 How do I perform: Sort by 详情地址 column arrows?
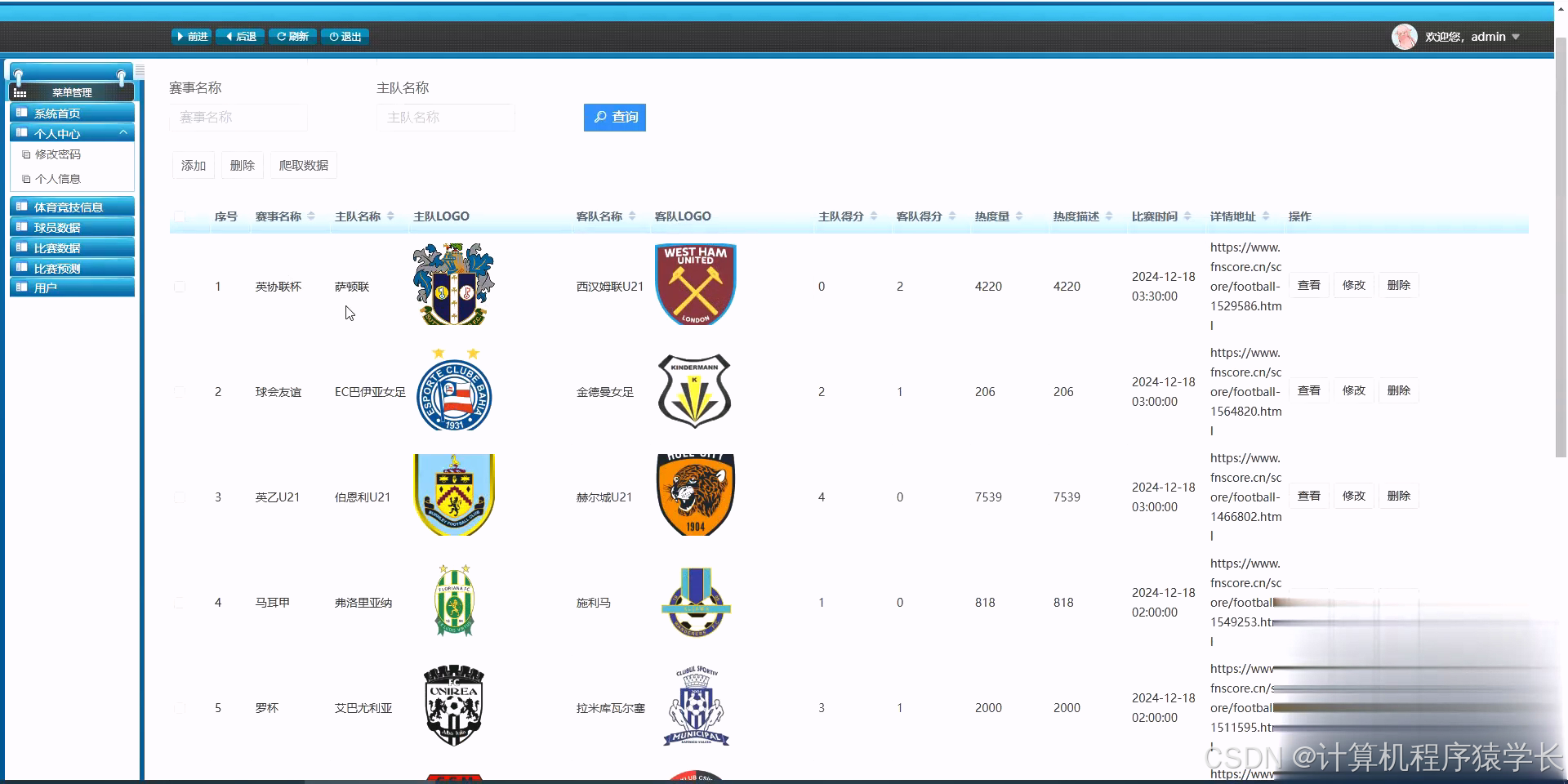tap(1266, 216)
